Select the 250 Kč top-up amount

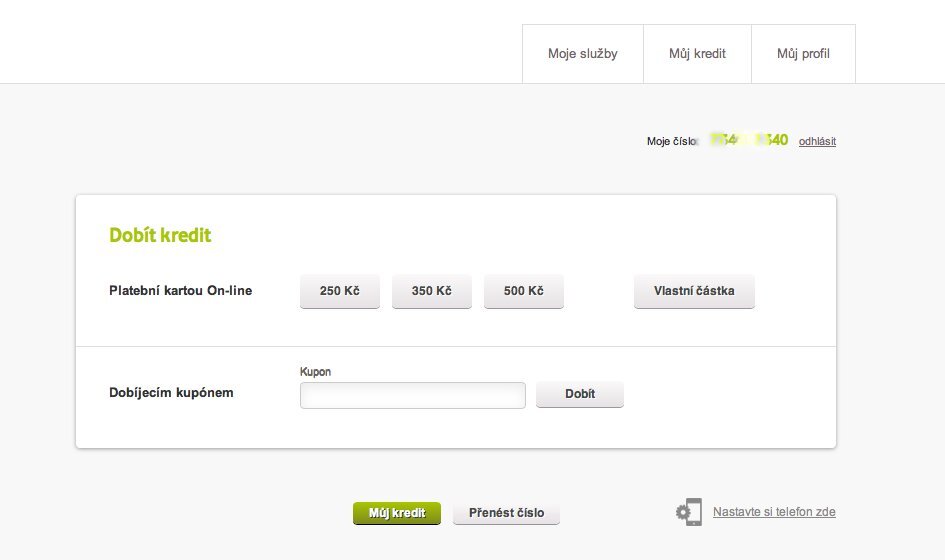coord(340,291)
